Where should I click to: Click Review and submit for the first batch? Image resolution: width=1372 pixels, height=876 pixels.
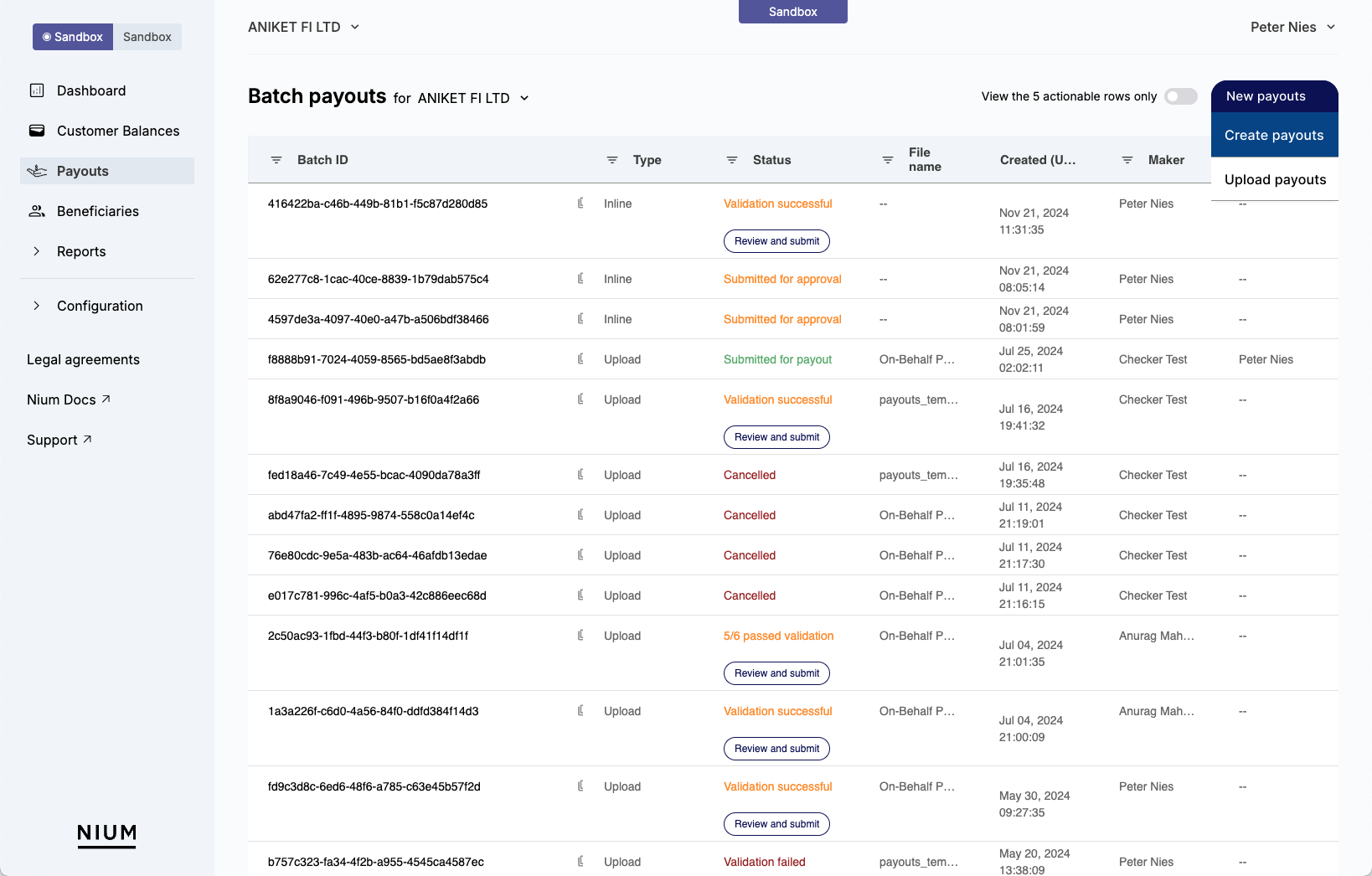pos(776,240)
